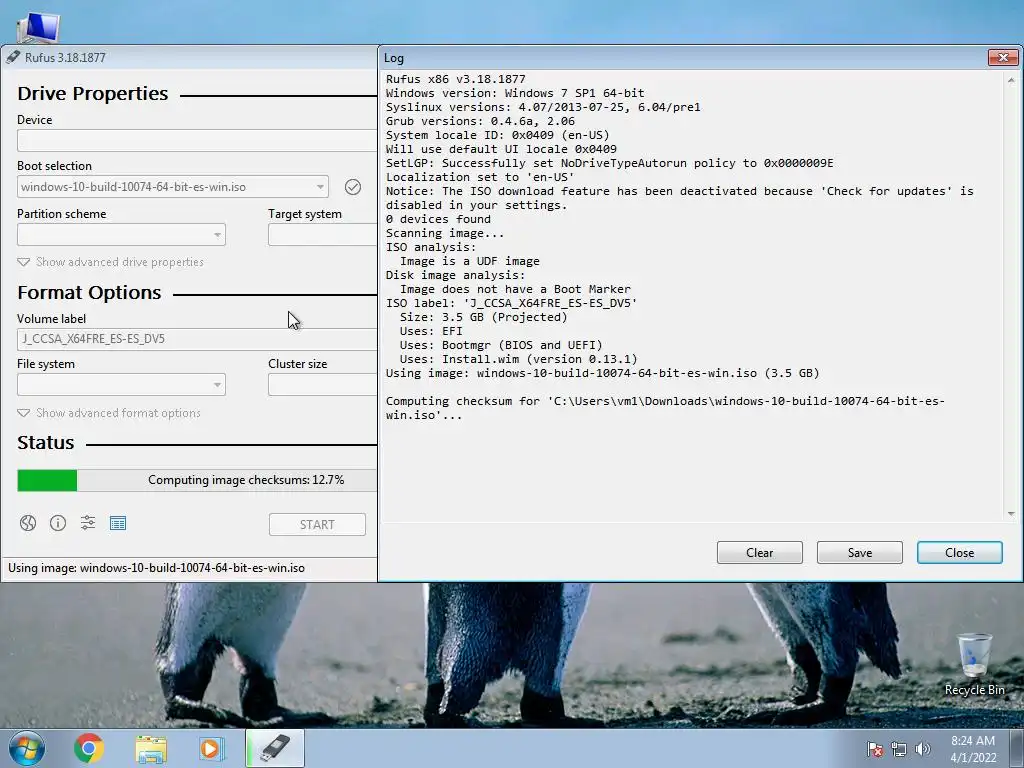Image resolution: width=1024 pixels, height=768 pixels.
Task: Open the volume speaker tray icon
Action: 923,749
